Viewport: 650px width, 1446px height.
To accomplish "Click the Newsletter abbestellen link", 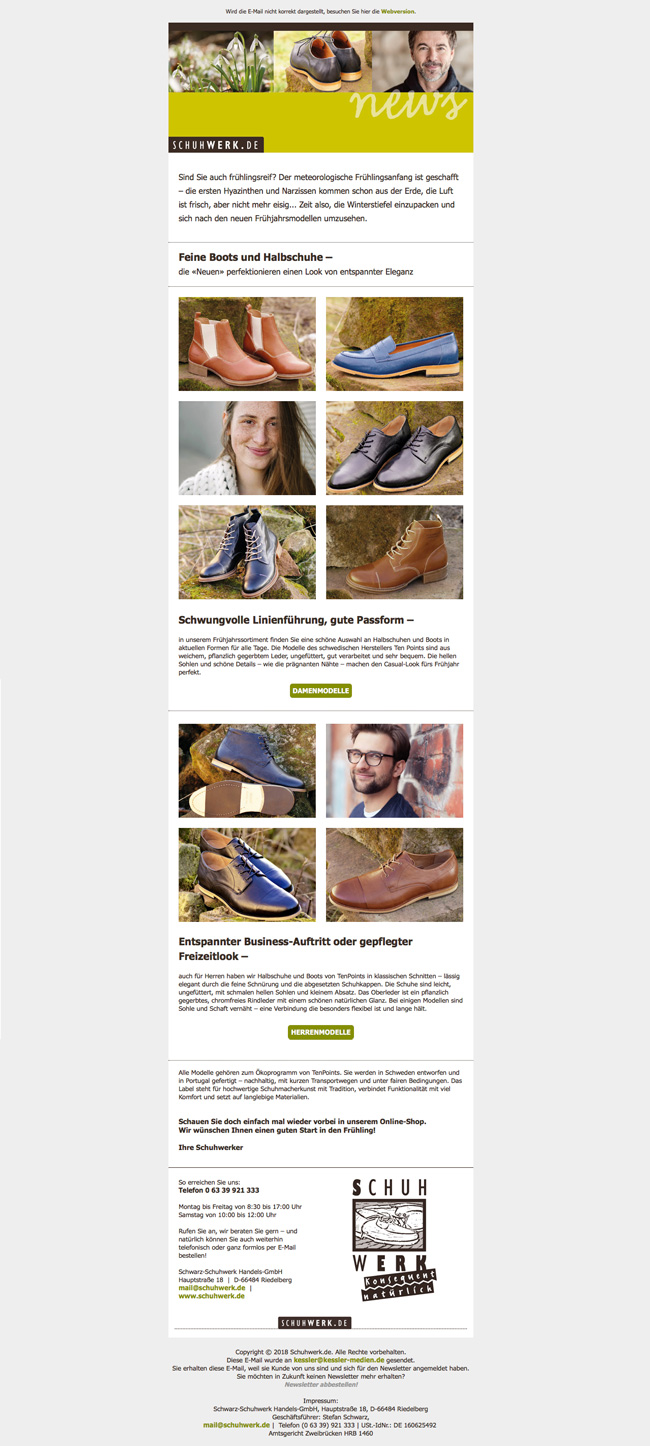I will pos(321,1384).
